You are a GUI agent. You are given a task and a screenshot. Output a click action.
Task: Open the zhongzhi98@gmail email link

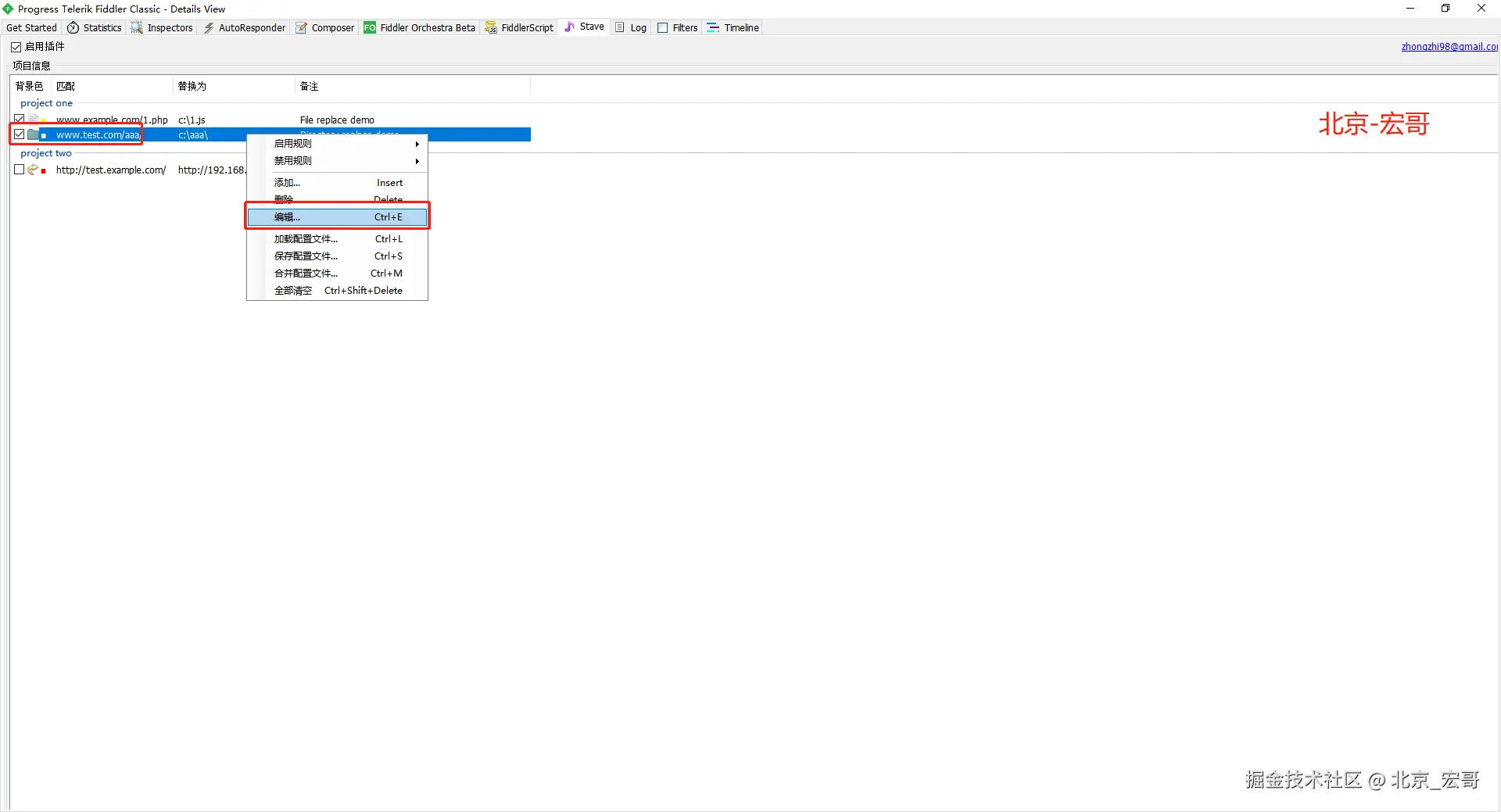[1449, 47]
